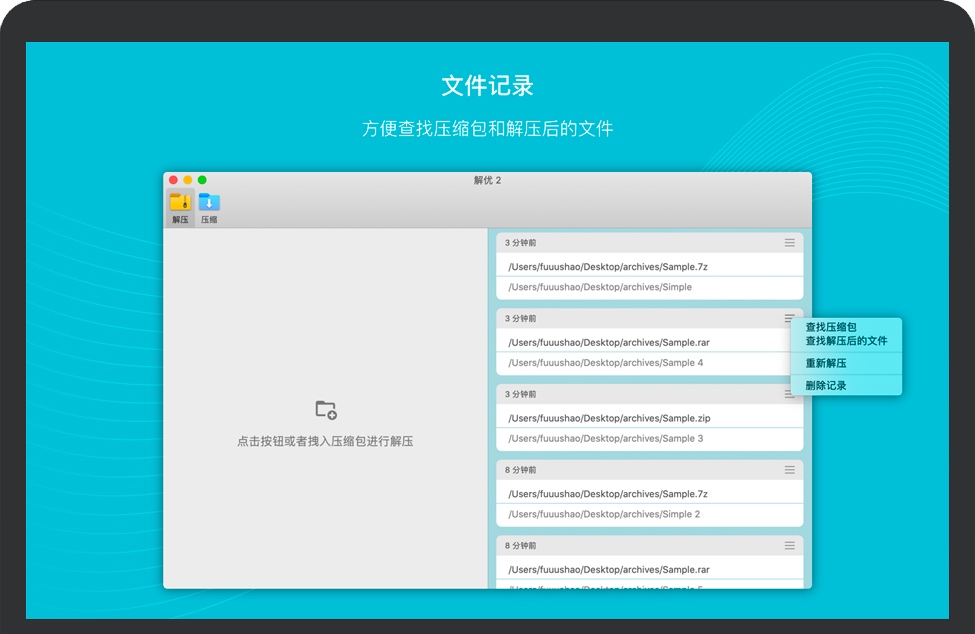Click the Sample.zip archive path

tap(609, 418)
